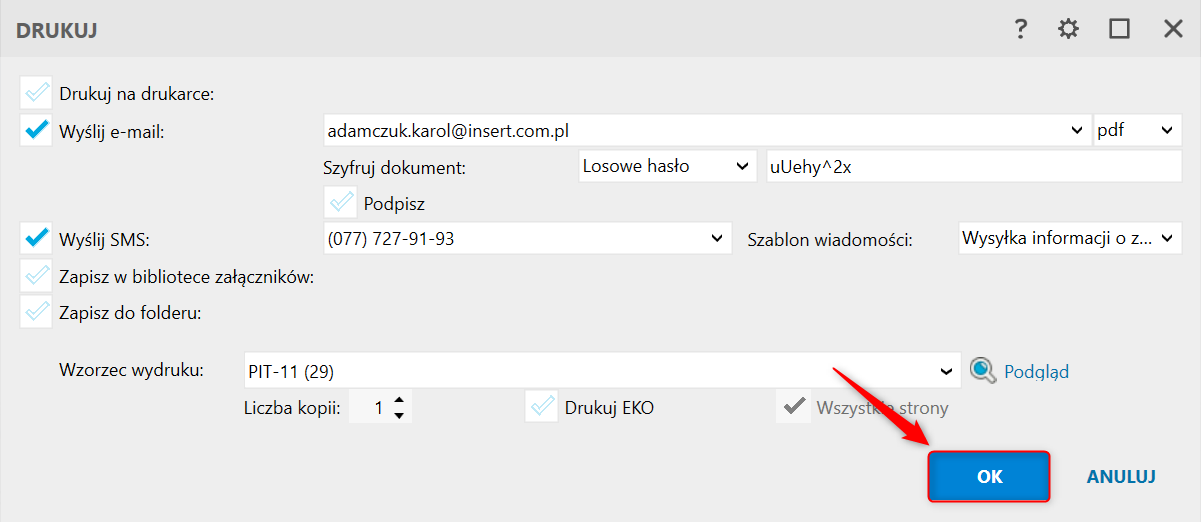Image resolution: width=1201 pixels, height=522 pixels.
Task: Maximize the Drukuj dialog window
Action: [x=1119, y=29]
